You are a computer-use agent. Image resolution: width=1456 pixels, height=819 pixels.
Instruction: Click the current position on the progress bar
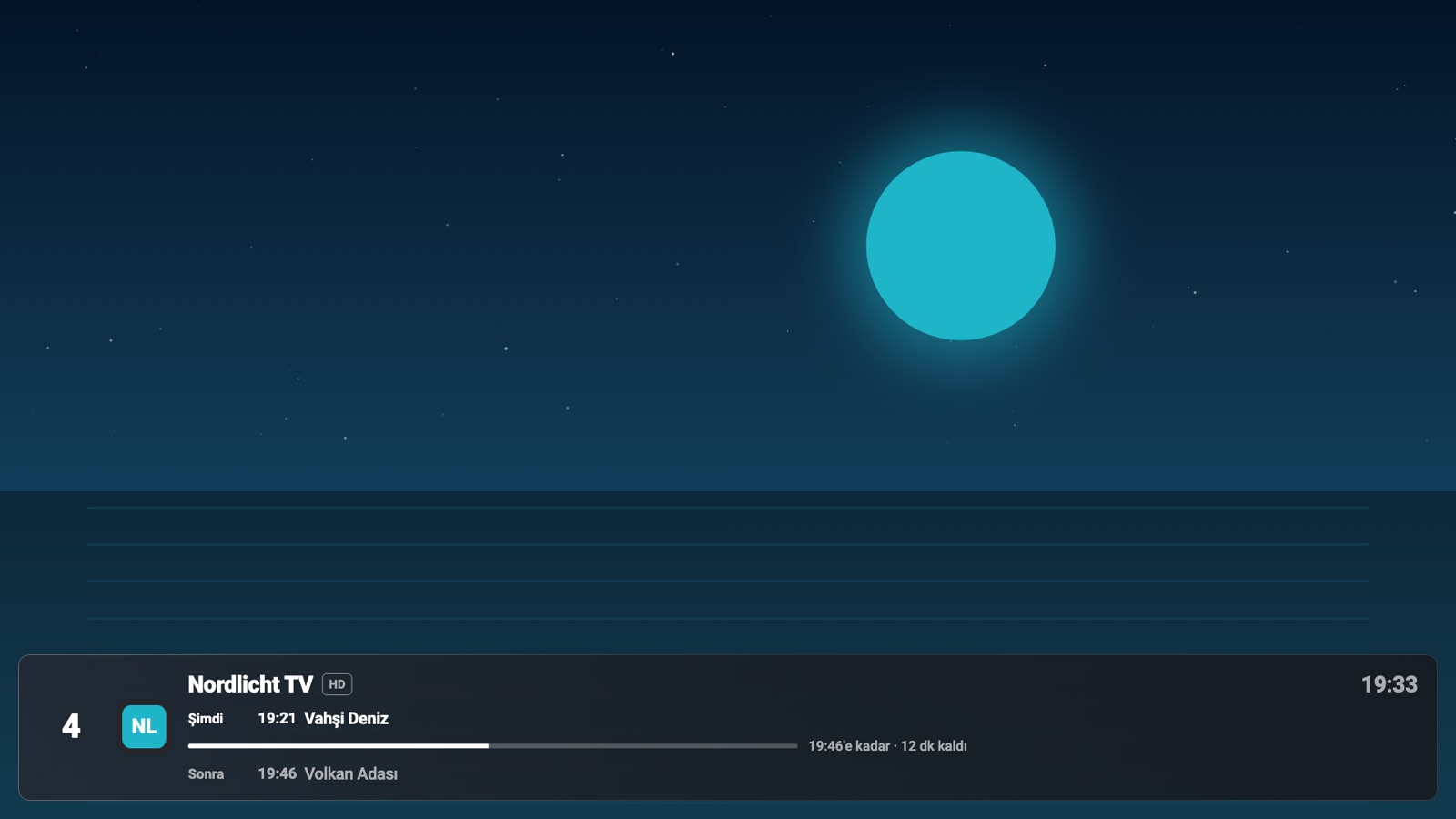488,746
